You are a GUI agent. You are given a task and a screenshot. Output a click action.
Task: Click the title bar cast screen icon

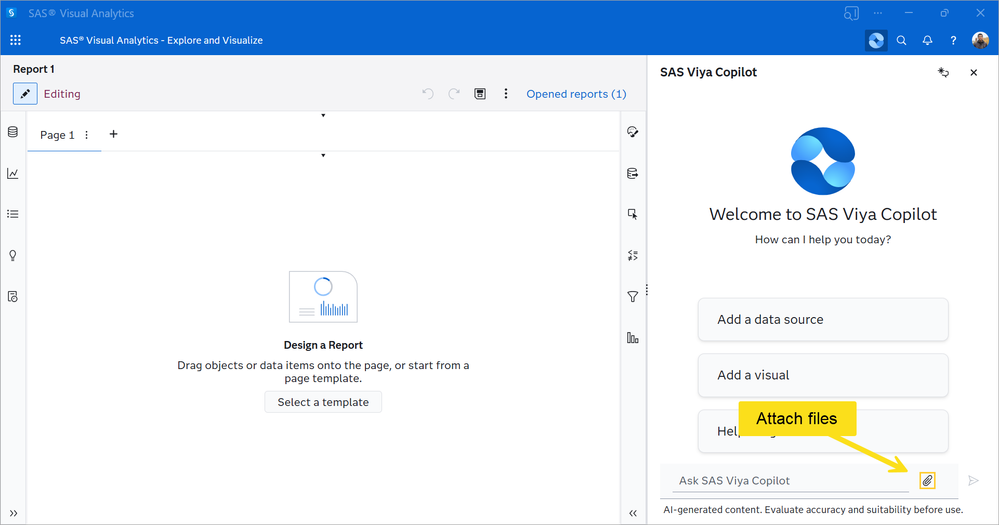tap(851, 13)
